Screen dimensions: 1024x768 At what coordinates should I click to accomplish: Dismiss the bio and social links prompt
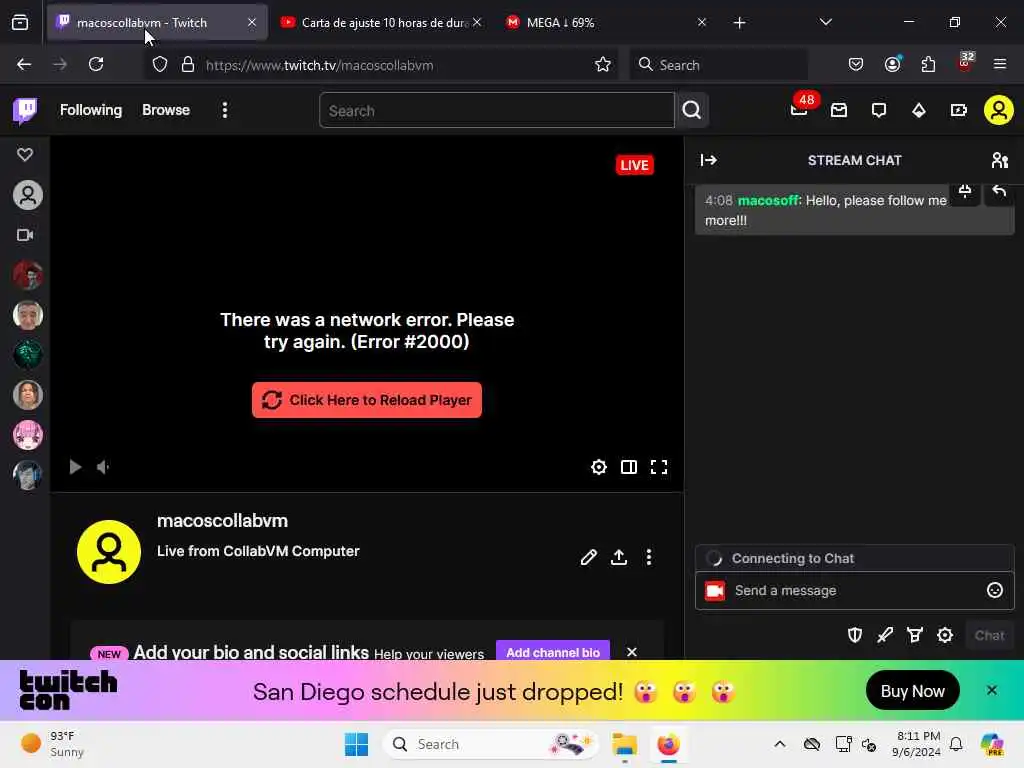632,652
